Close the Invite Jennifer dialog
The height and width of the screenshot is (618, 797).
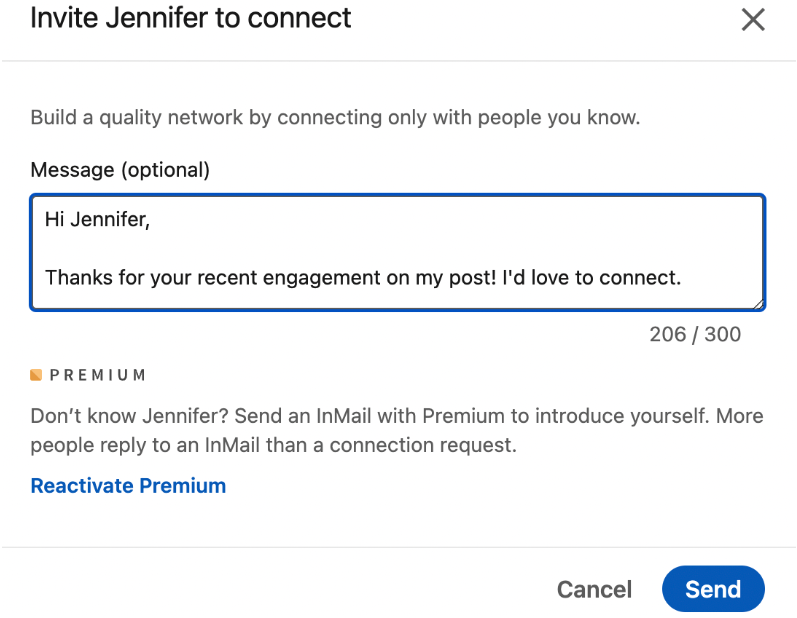tap(752, 20)
